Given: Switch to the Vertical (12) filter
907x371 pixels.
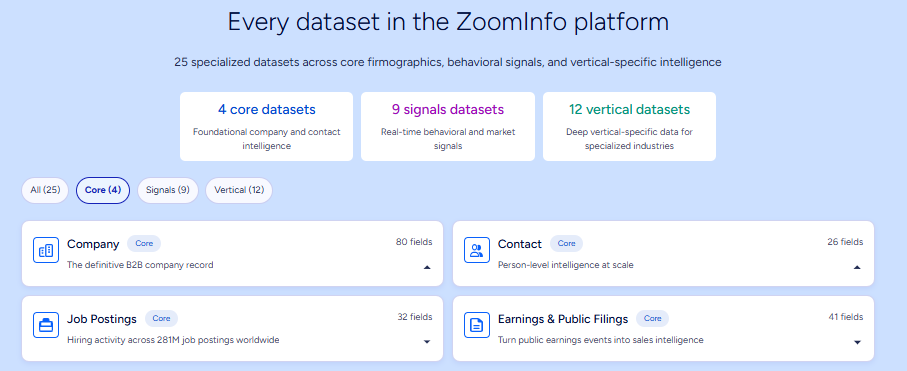Looking at the screenshot, I should (x=239, y=190).
